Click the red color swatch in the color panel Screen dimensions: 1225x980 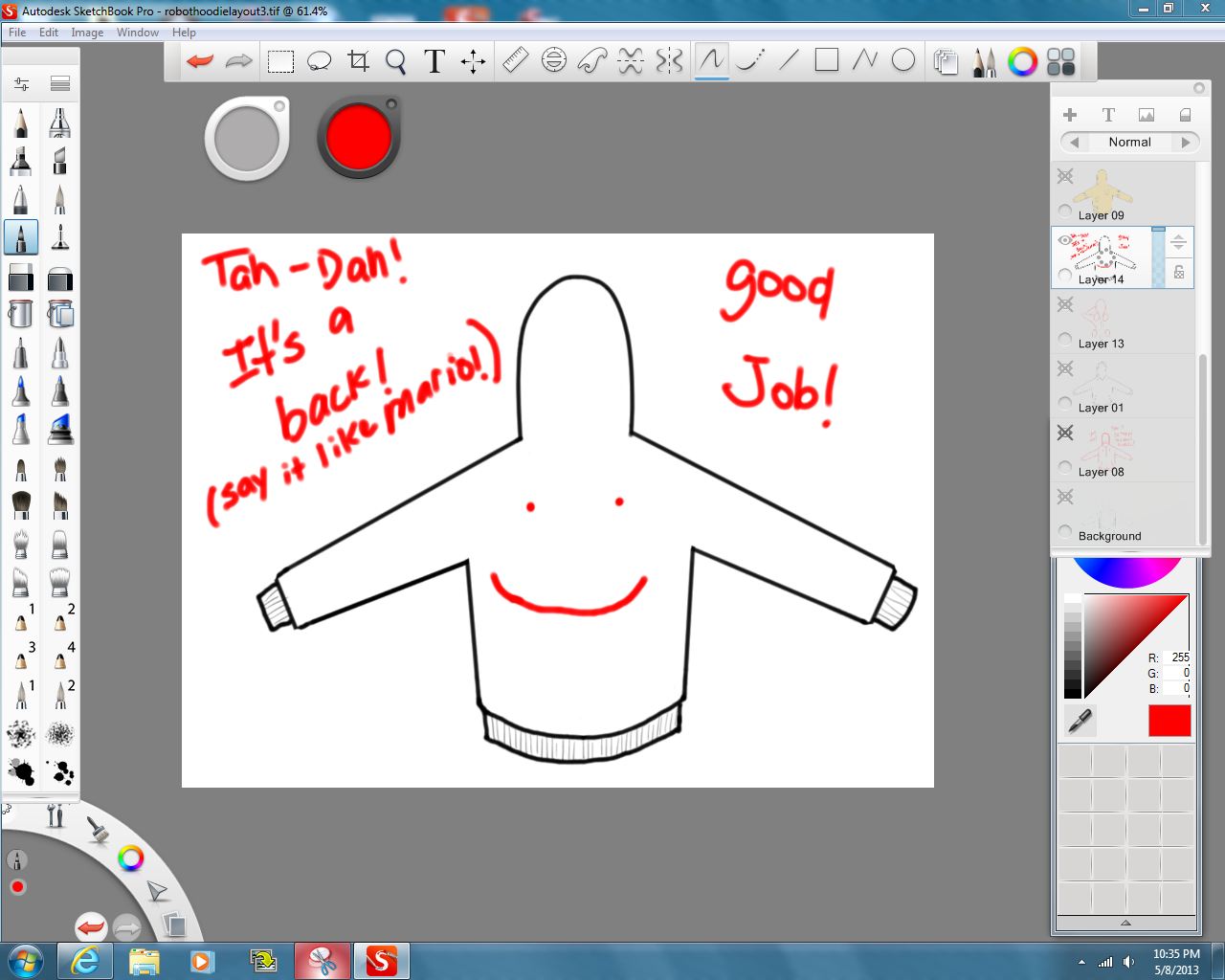pos(1169,721)
